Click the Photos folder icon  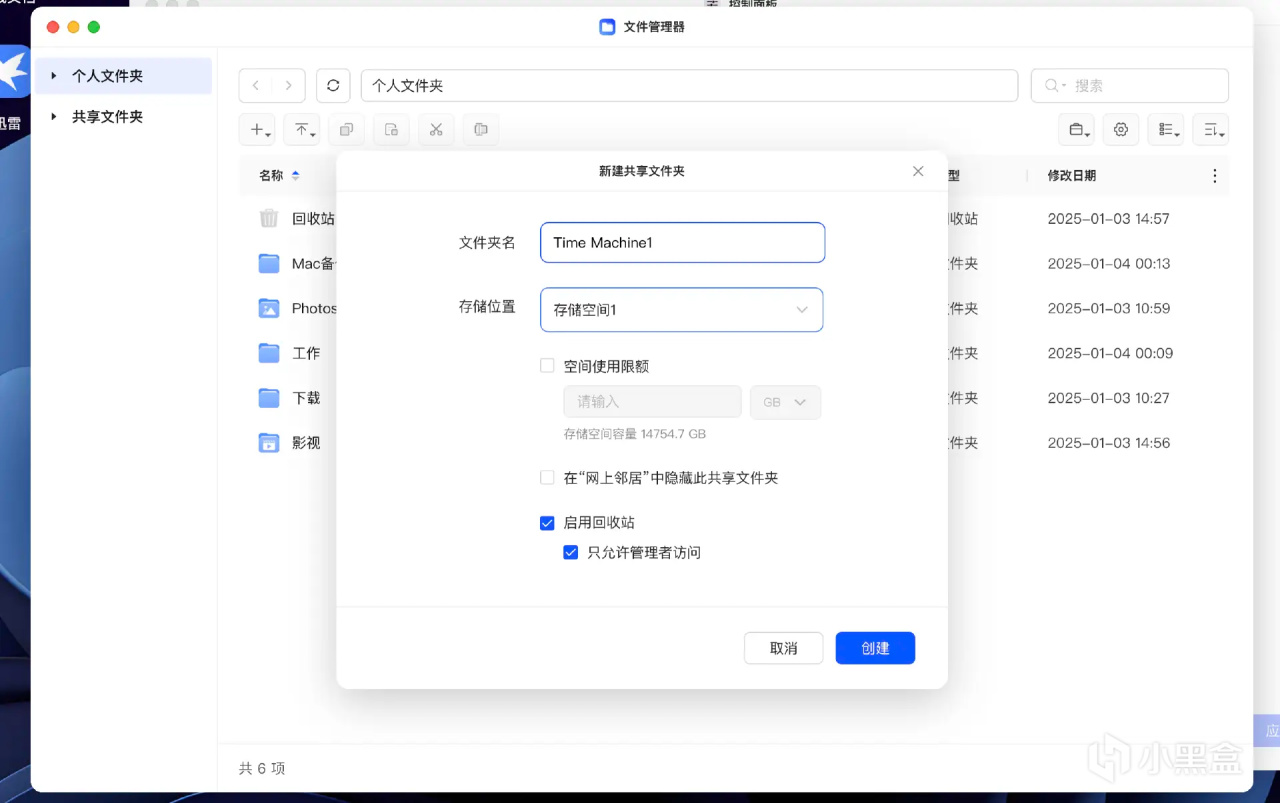point(268,308)
